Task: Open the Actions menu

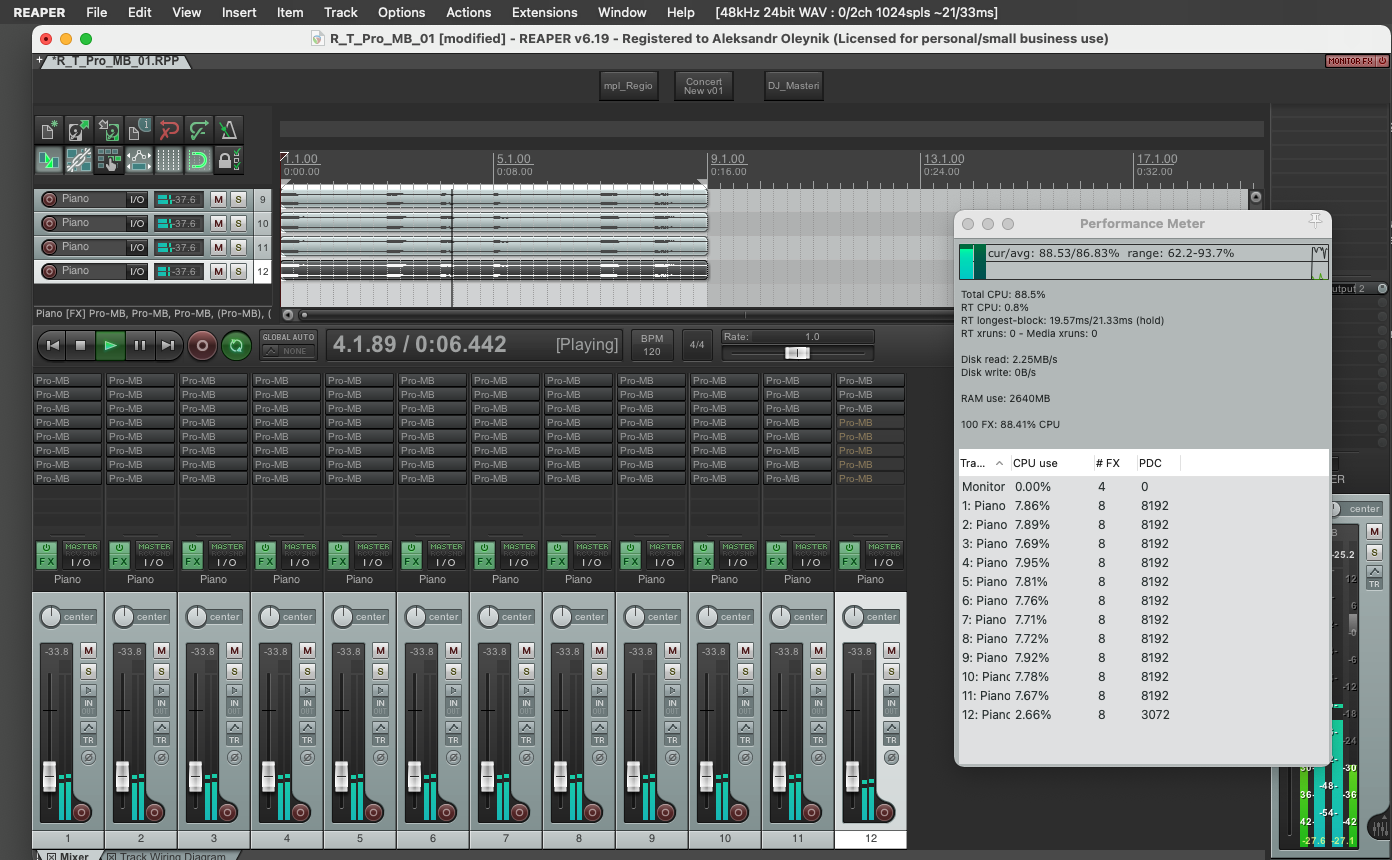Action: coord(469,12)
